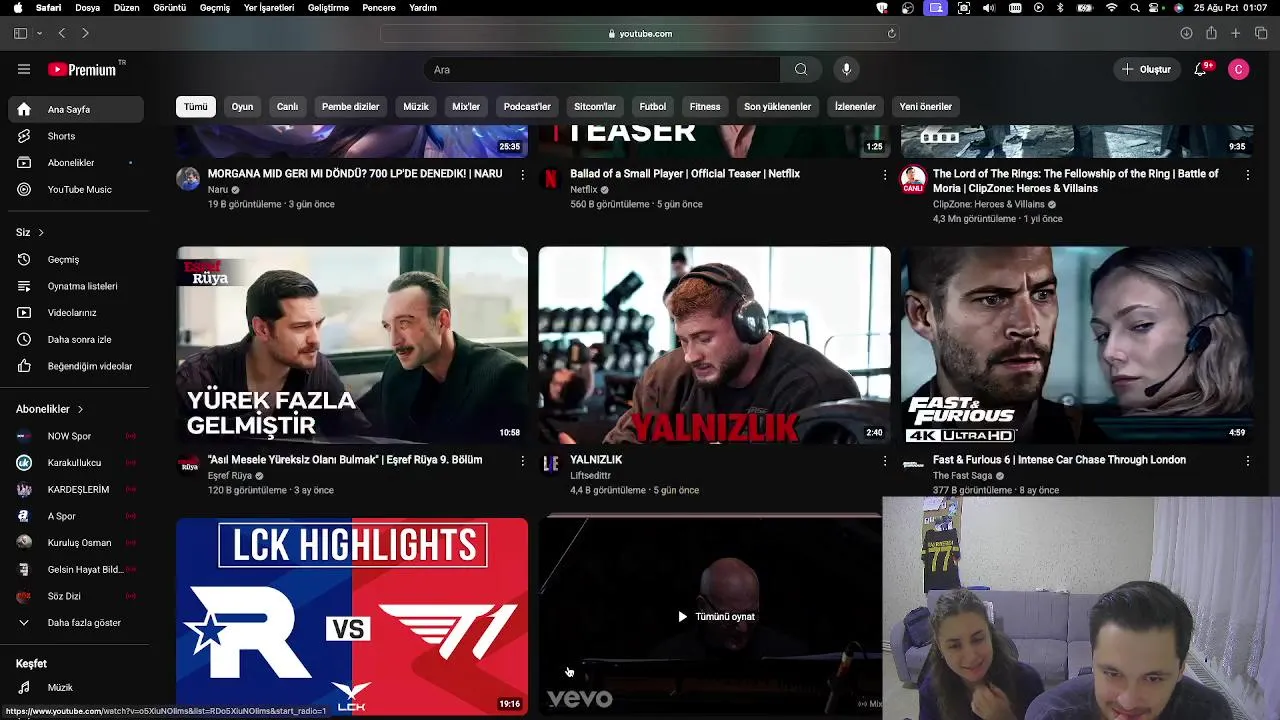Open options menu for Fast & Furious 6 video
This screenshot has width=1280, height=720.
click(x=1247, y=460)
